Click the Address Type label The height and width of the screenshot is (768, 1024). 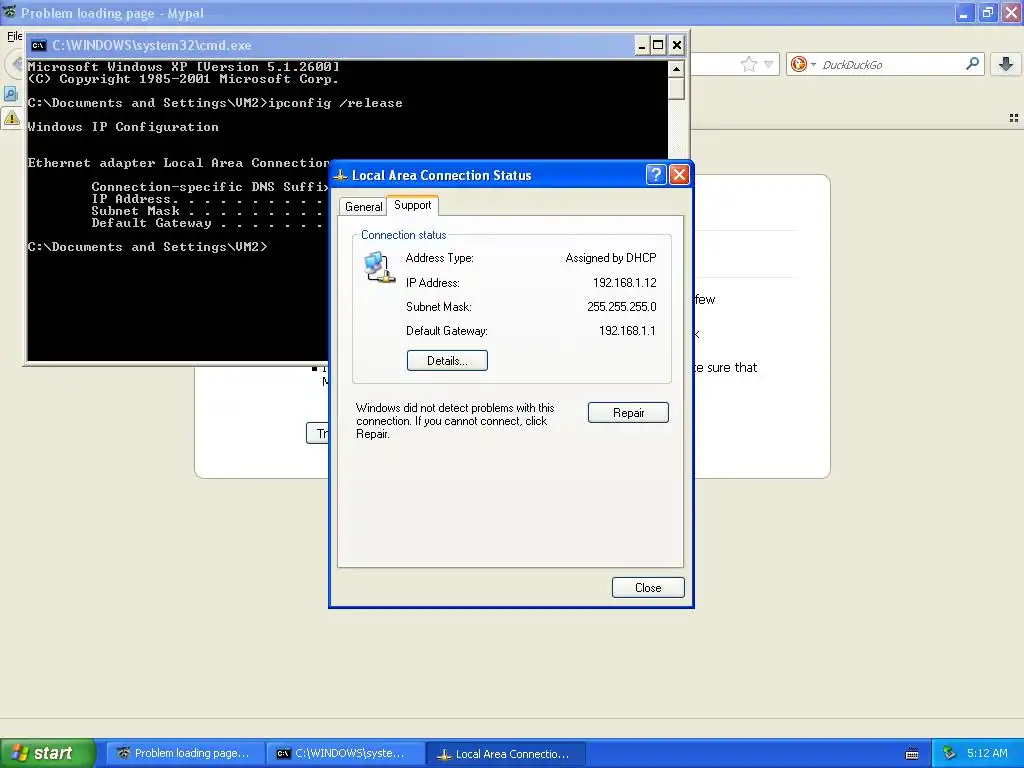pos(440,258)
